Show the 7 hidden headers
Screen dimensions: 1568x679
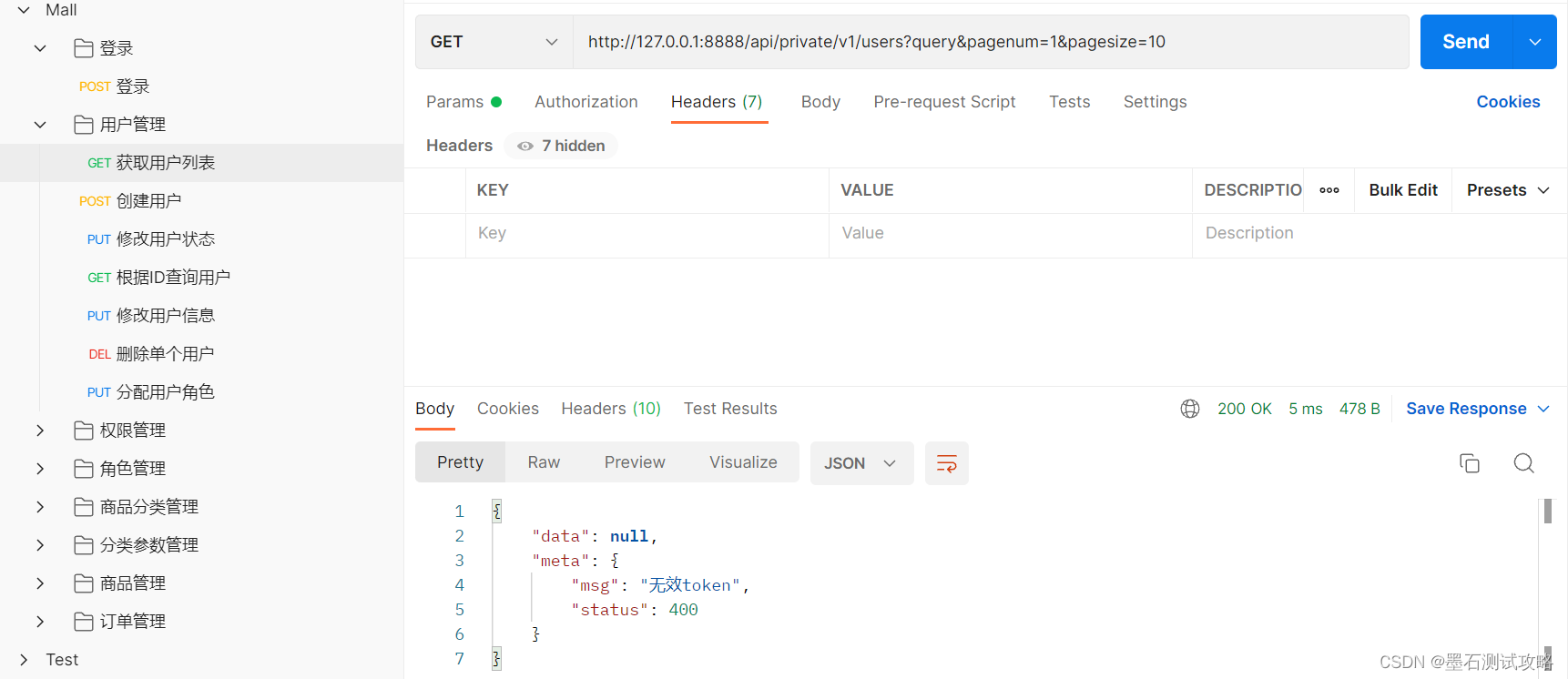point(561,146)
